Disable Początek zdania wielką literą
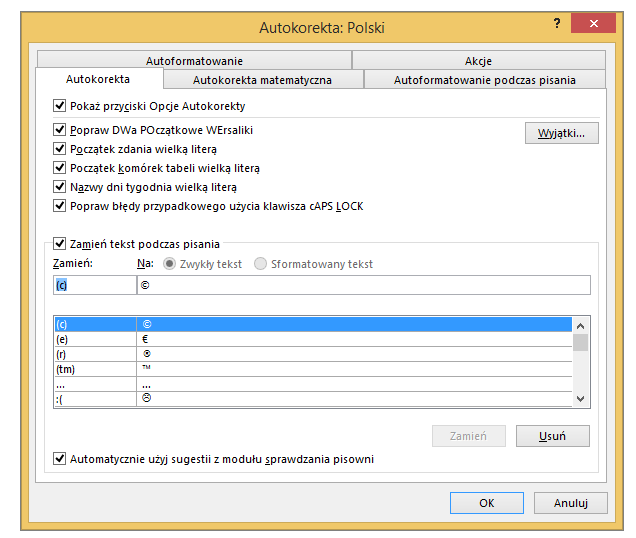Image resolution: width=636 pixels, height=538 pixels. point(60,149)
